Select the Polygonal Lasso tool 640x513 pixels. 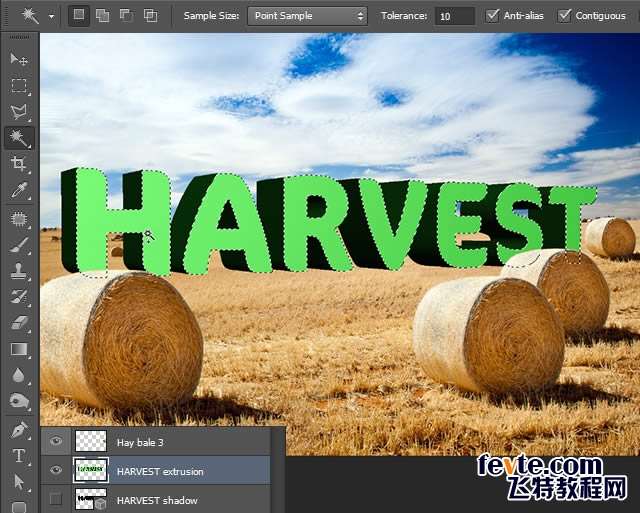pos(19,112)
